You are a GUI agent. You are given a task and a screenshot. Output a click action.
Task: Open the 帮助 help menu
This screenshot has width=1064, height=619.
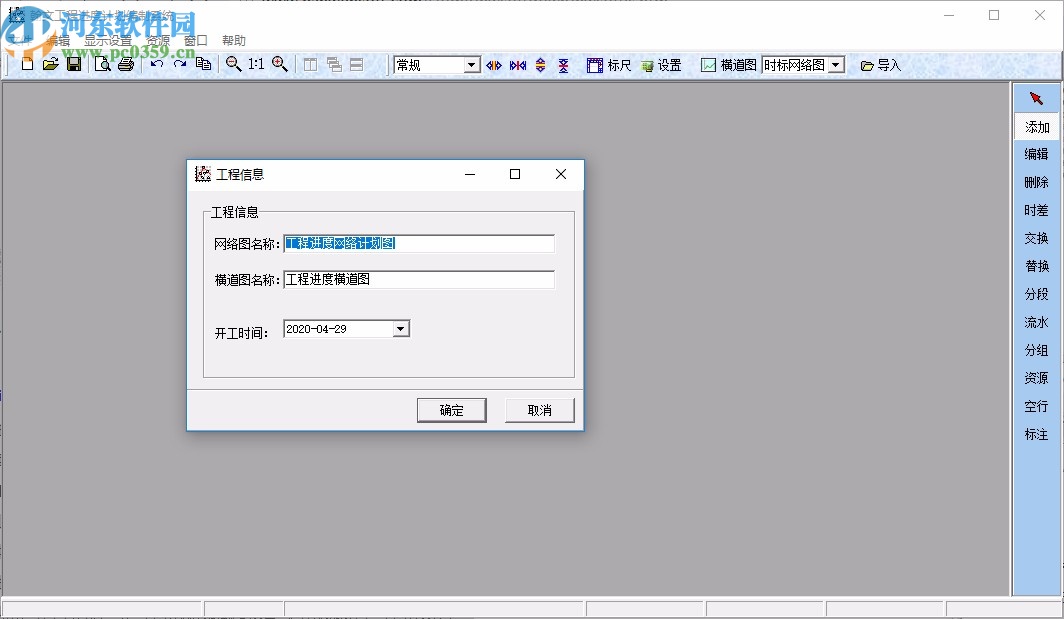(233, 40)
